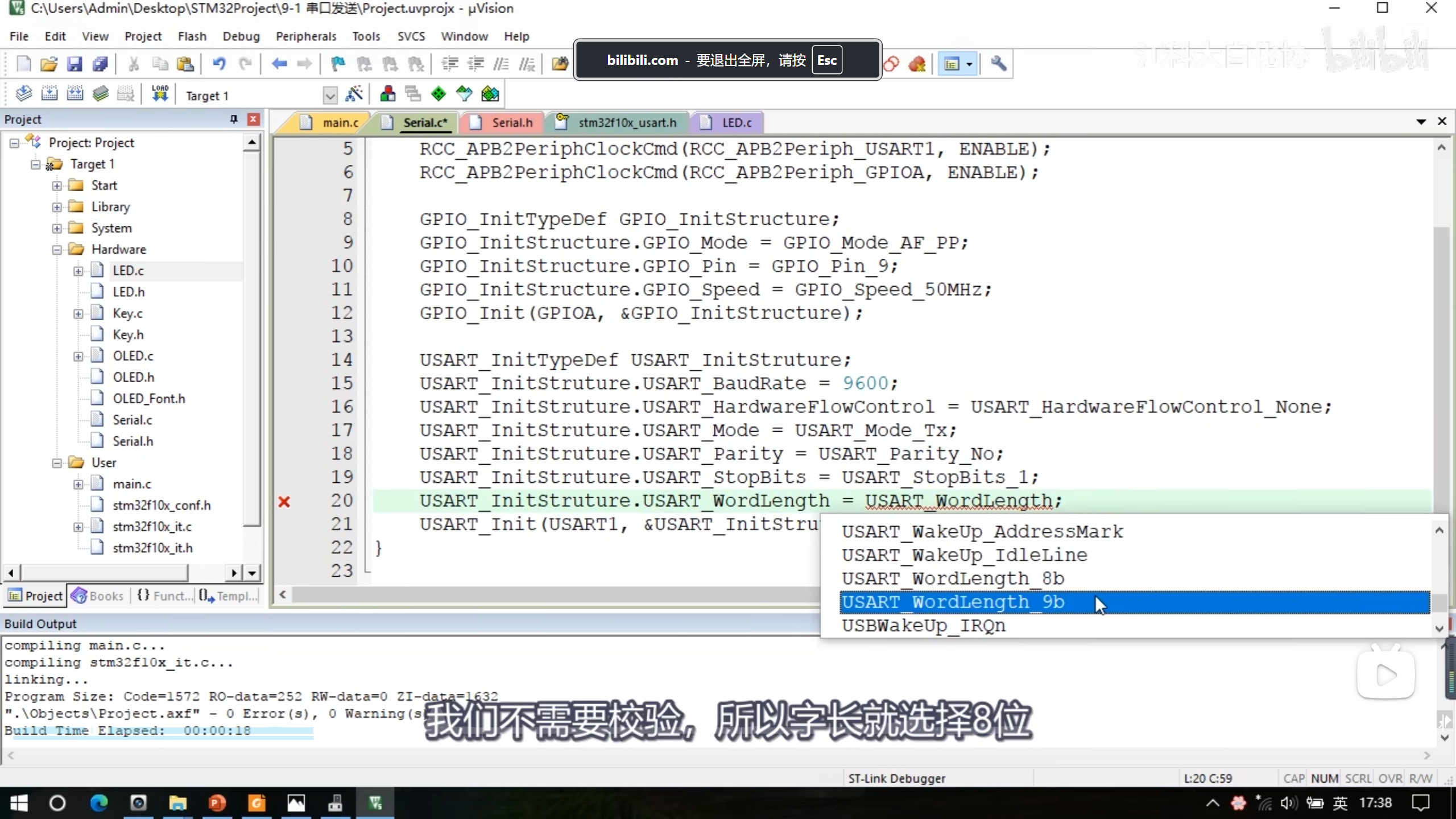Open the Target 1 dropdown arrow
The width and height of the screenshot is (1456, 819).
pyautogui.click(x=330, y=96)
